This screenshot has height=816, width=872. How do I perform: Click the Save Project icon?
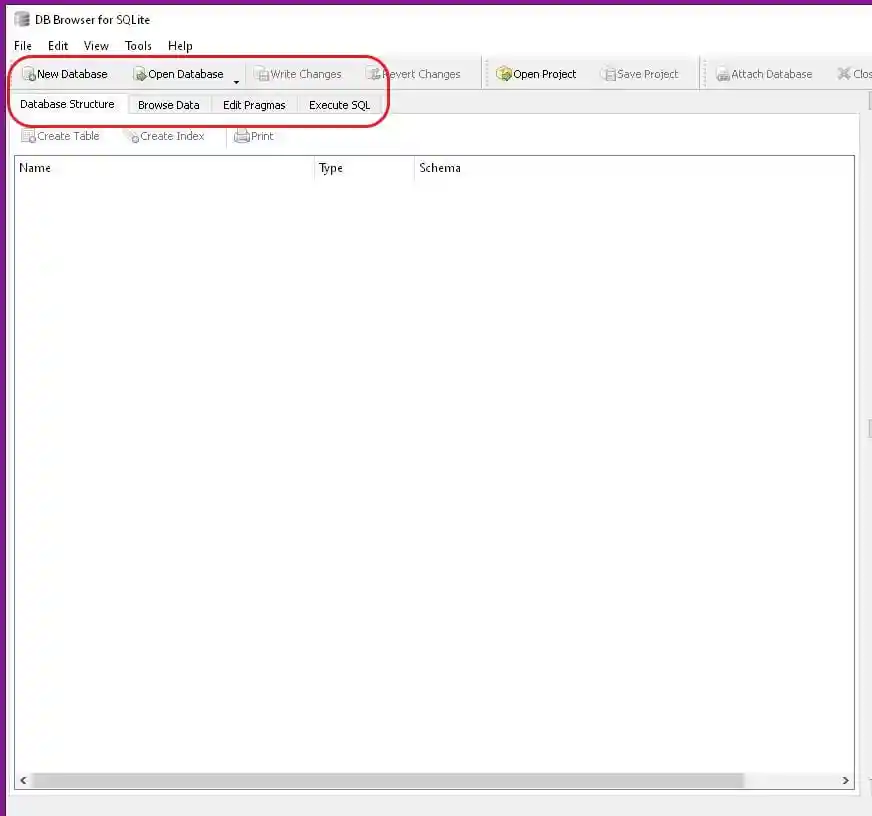click(608, 74)
